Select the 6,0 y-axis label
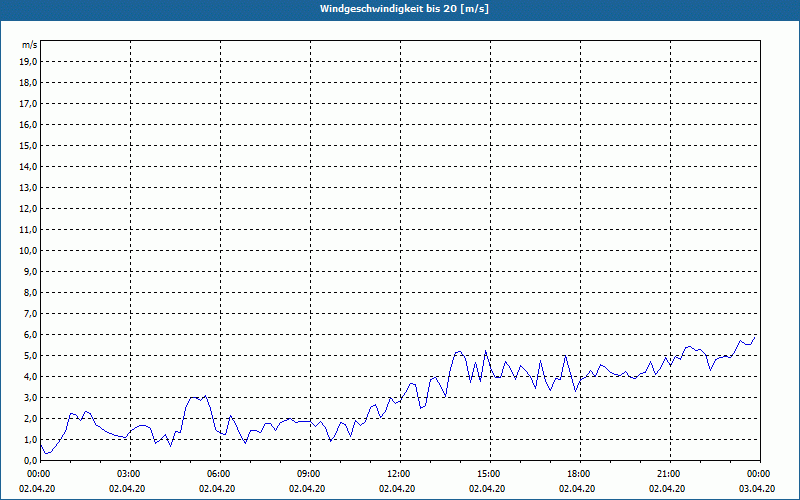This screenshot has width=800, height=500. 31,335
